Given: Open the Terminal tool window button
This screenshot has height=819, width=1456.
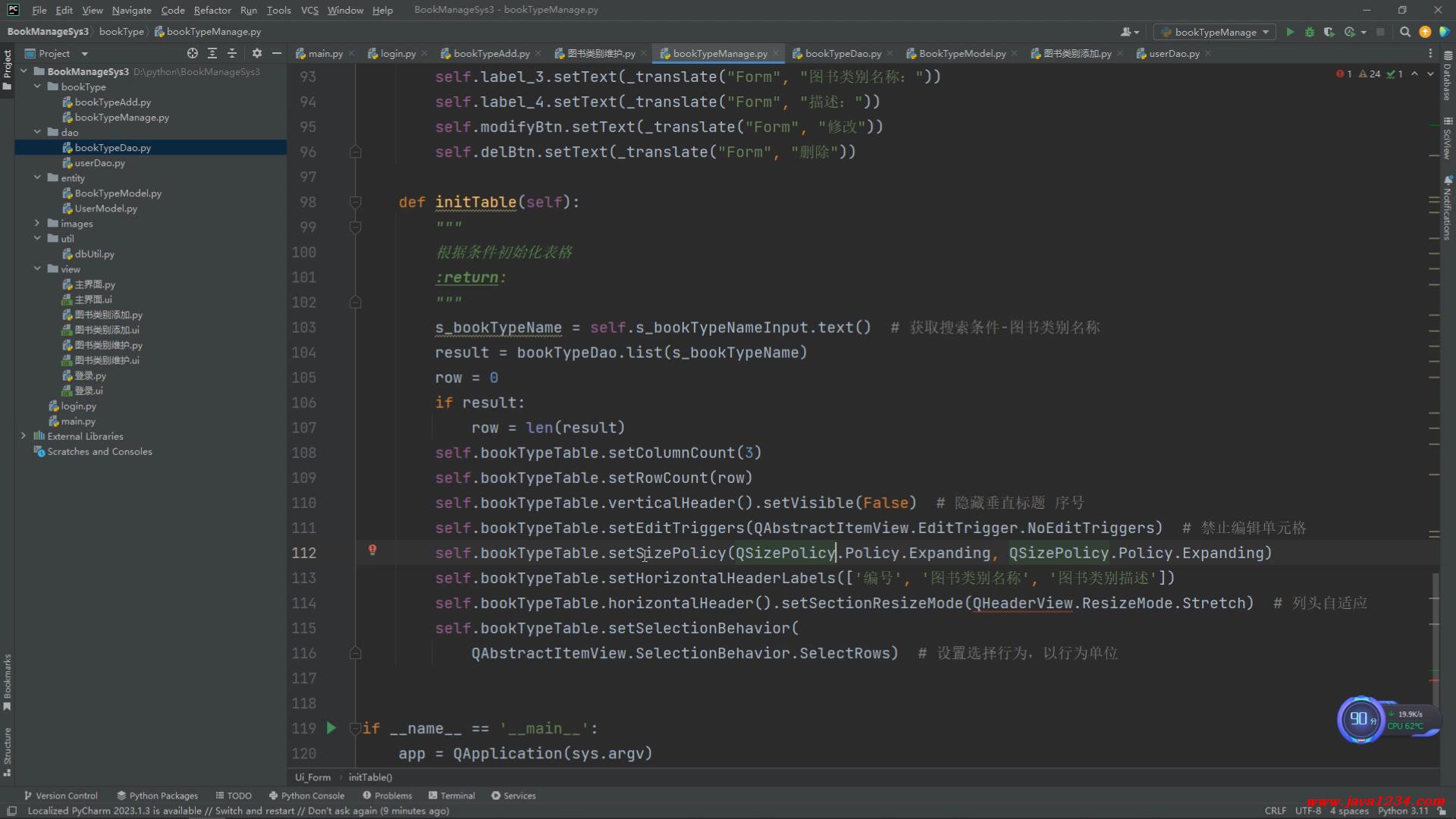Looking at the screenshot, I should coord(452,795).
